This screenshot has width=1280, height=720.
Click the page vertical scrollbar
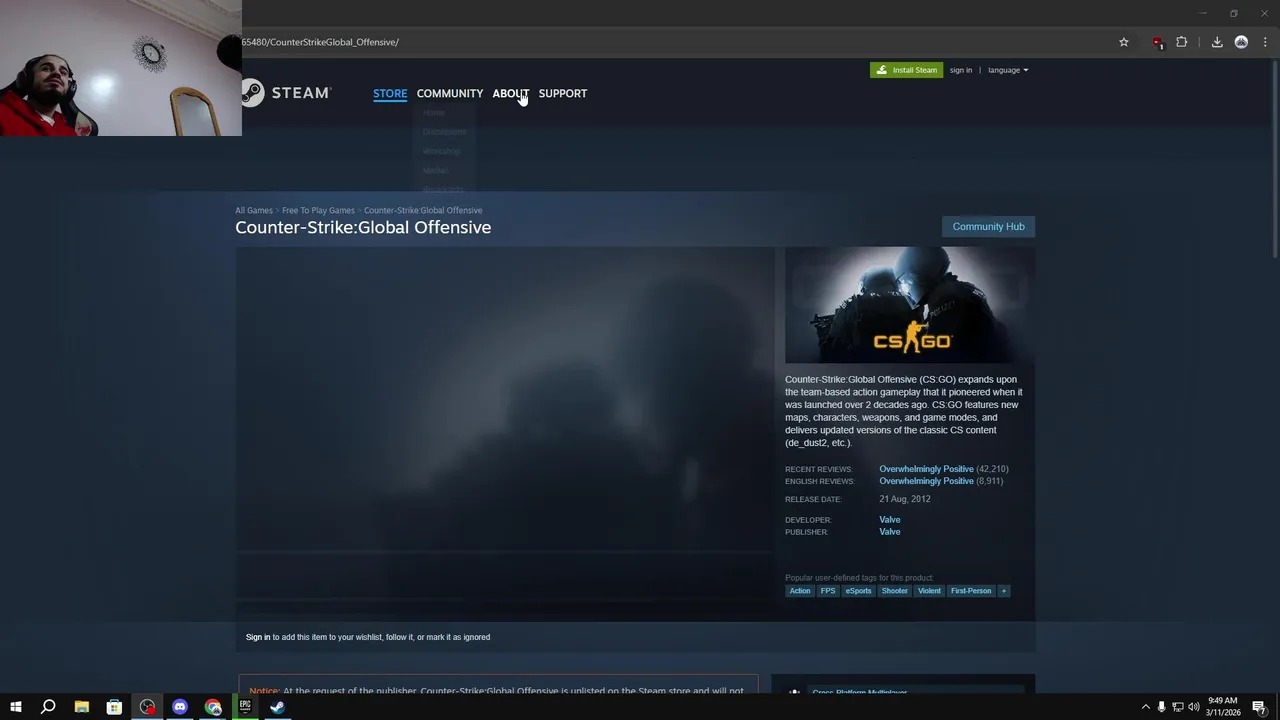1275,160
